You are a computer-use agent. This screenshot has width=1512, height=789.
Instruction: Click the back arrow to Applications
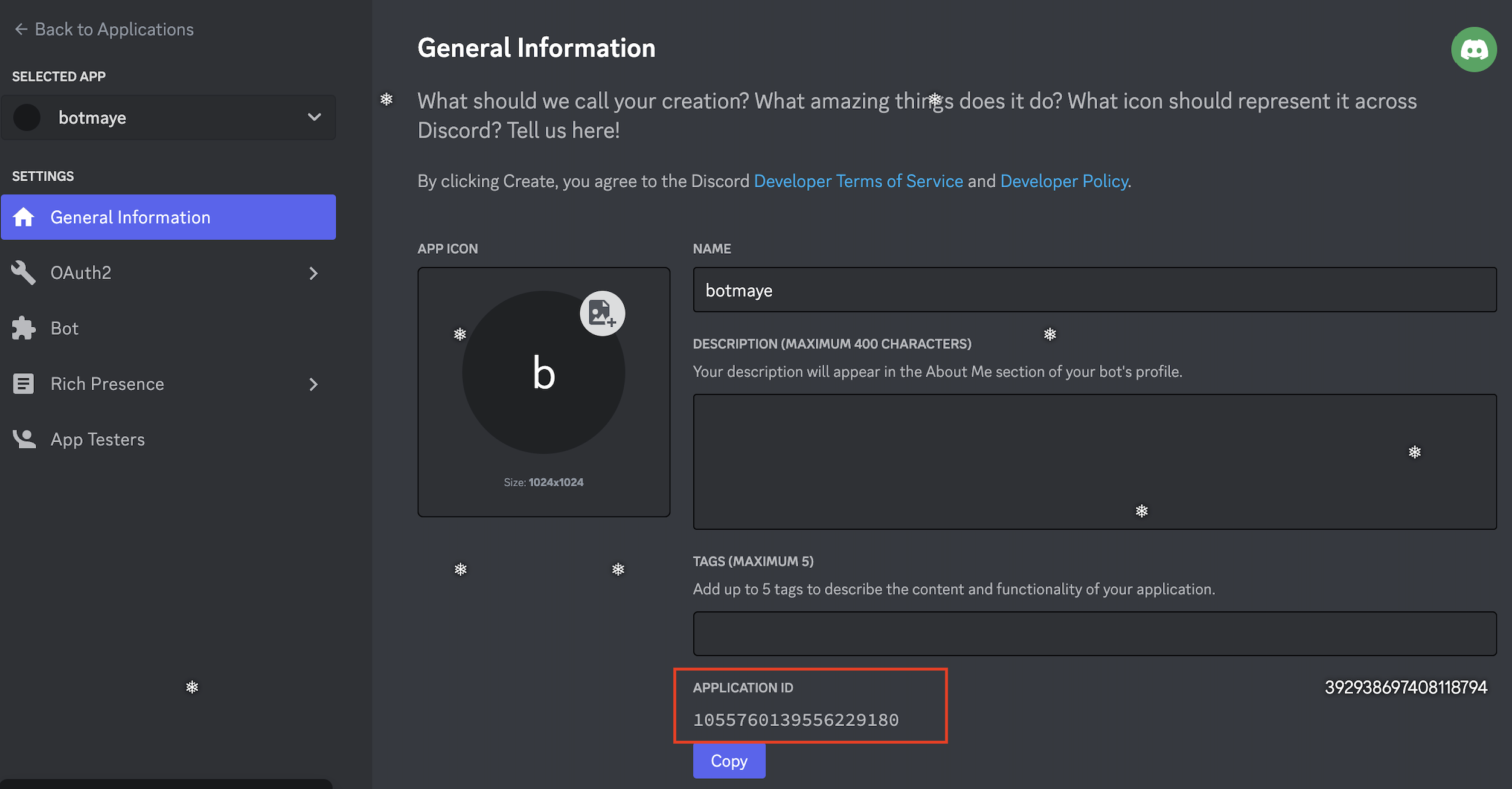21,29
